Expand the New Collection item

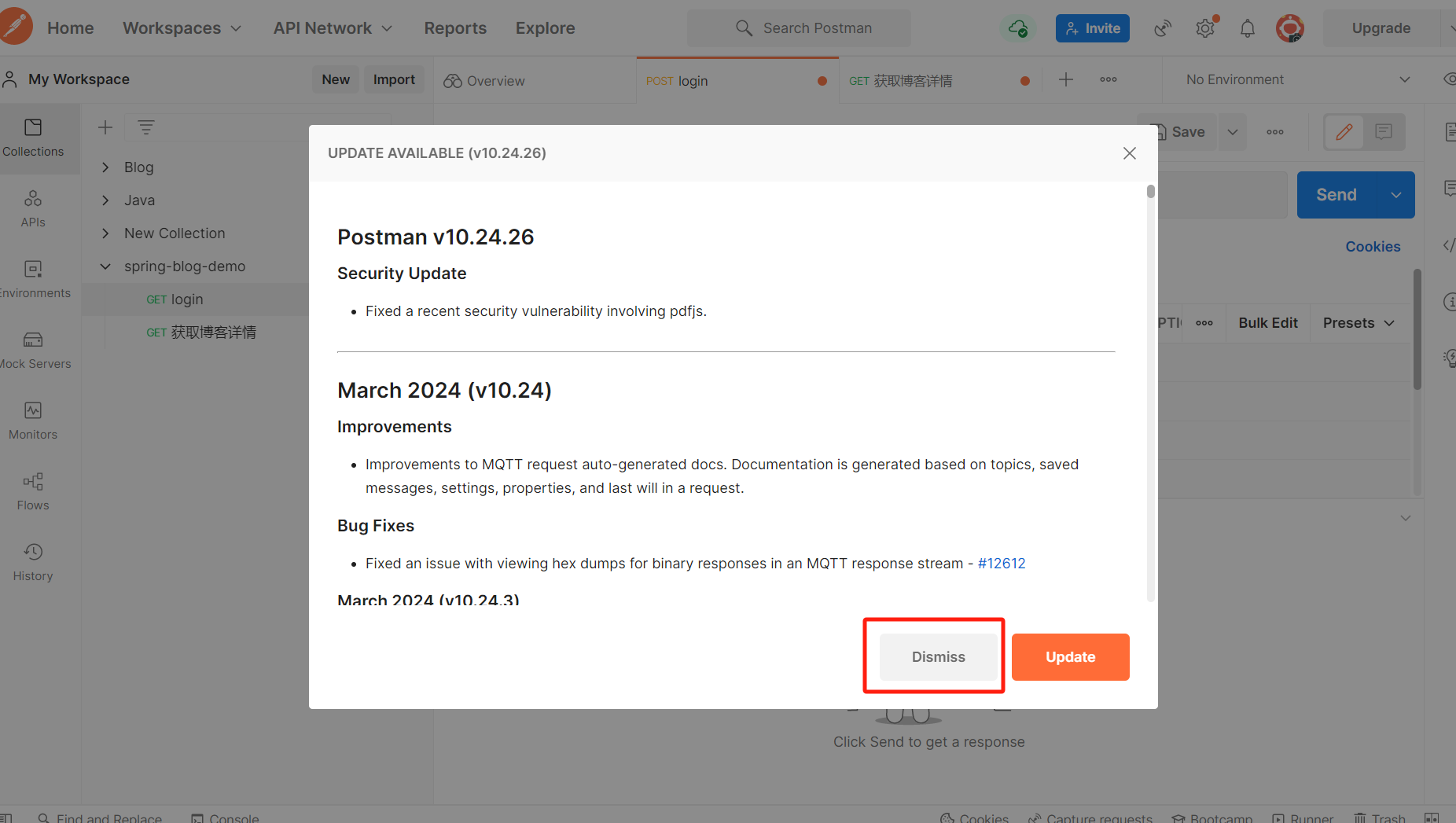pos(105,233)
